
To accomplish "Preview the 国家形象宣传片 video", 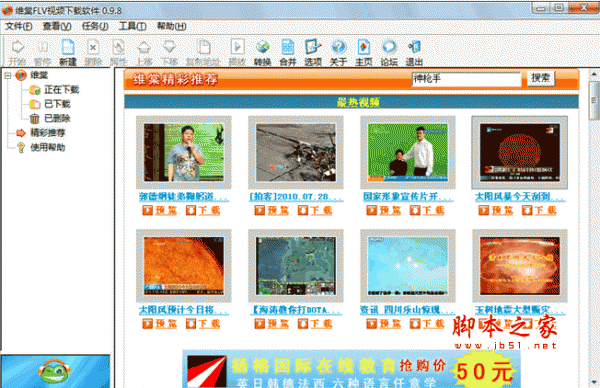I will tap(384, 210).
